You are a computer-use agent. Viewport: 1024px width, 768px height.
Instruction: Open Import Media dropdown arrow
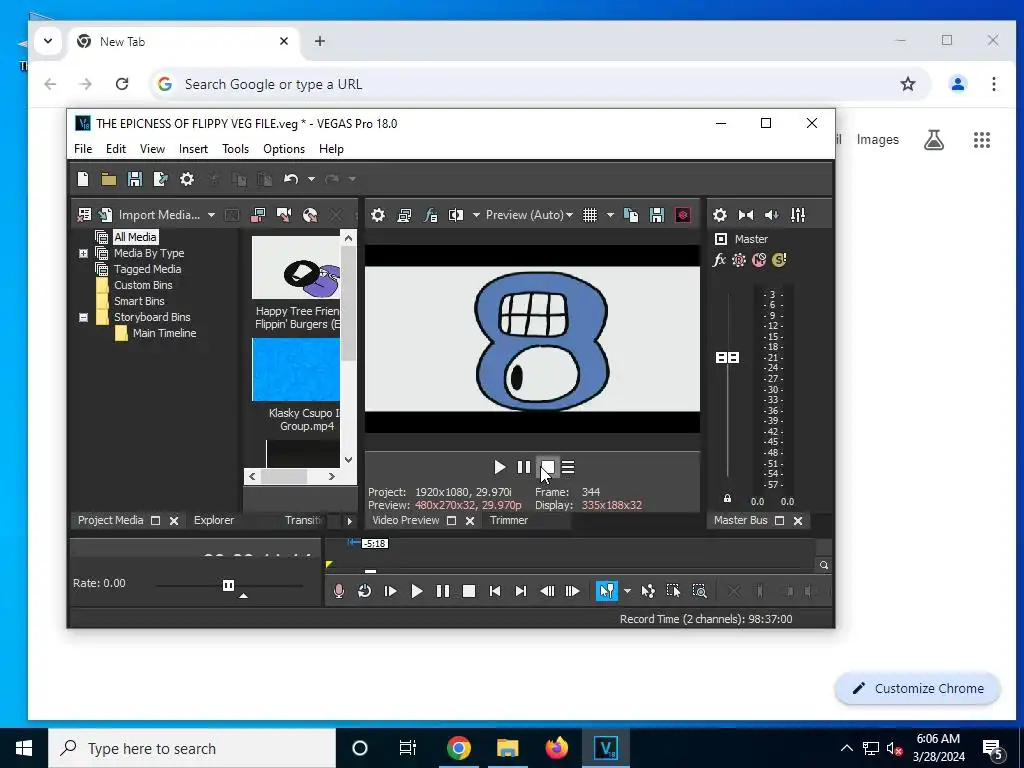pos(211,215)
